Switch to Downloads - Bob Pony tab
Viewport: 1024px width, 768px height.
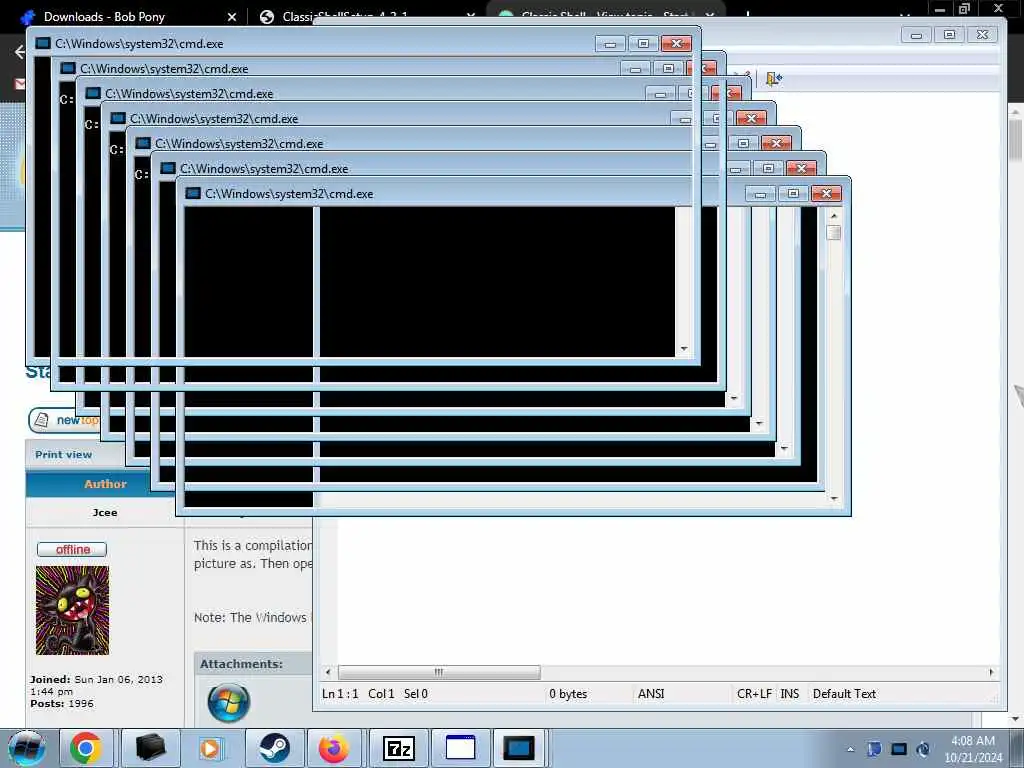104,16
